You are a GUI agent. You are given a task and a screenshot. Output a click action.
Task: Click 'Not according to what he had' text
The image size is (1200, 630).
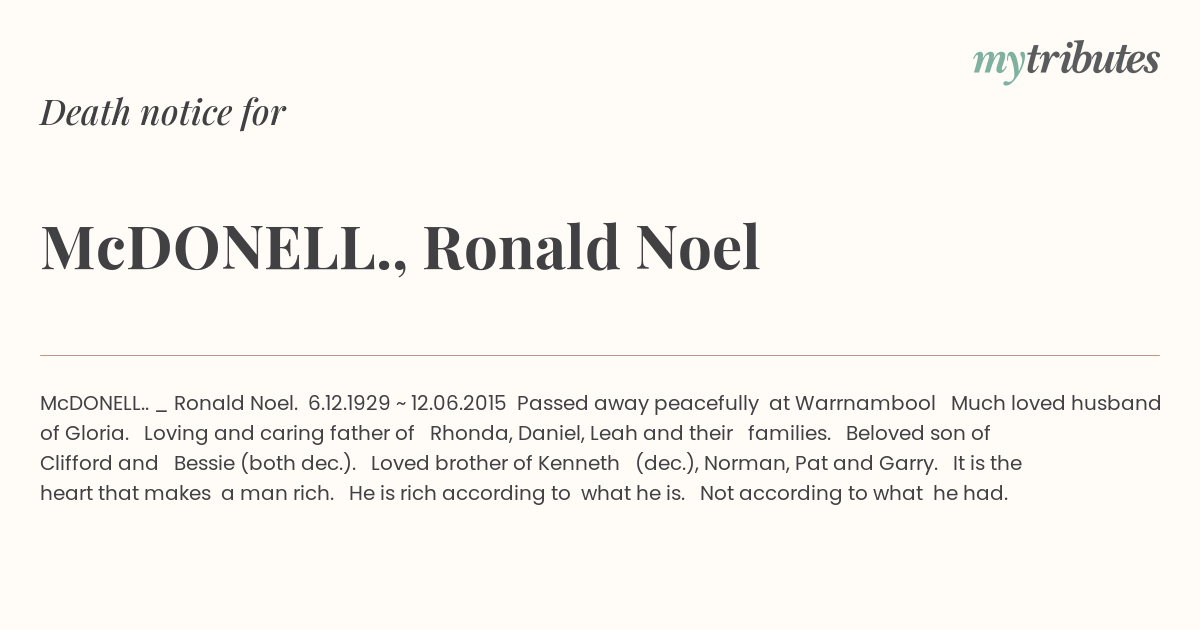coord(854,493)
